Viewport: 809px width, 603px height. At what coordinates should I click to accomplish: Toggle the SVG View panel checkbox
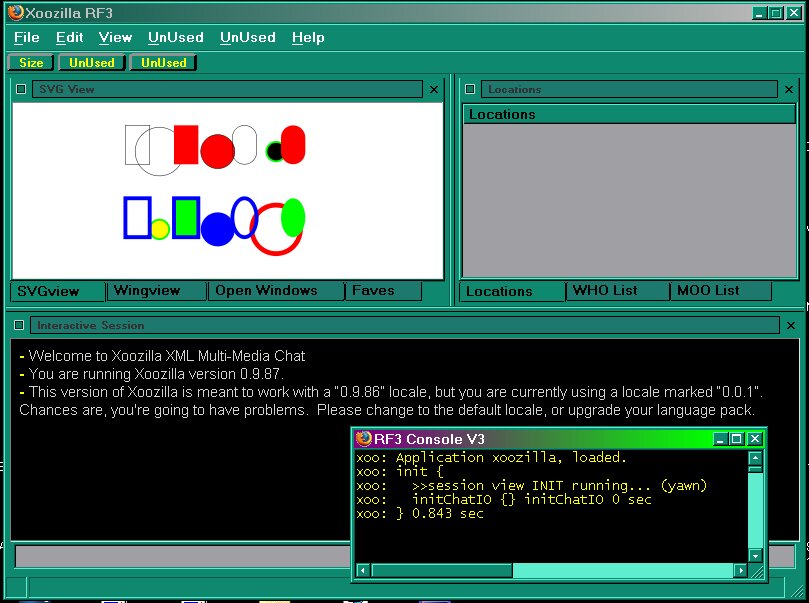coord(21,89)
